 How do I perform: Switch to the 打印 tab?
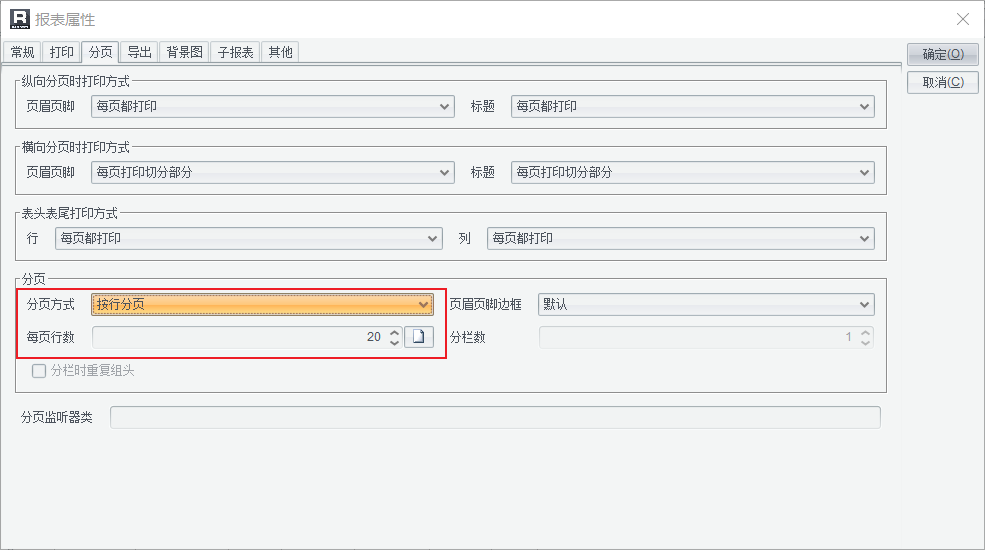click(x=62, y=52)
